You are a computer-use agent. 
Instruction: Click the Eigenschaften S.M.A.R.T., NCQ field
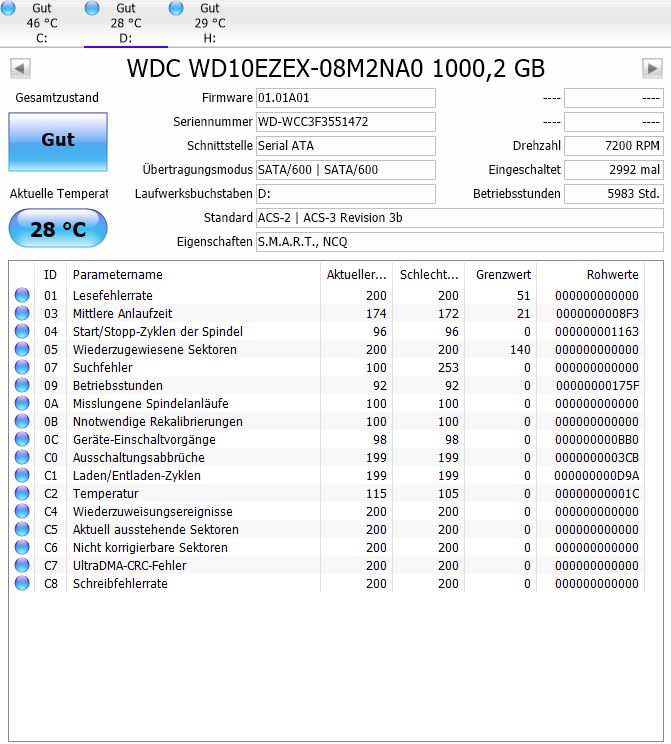pyautogui.click(x=459, y=242)
